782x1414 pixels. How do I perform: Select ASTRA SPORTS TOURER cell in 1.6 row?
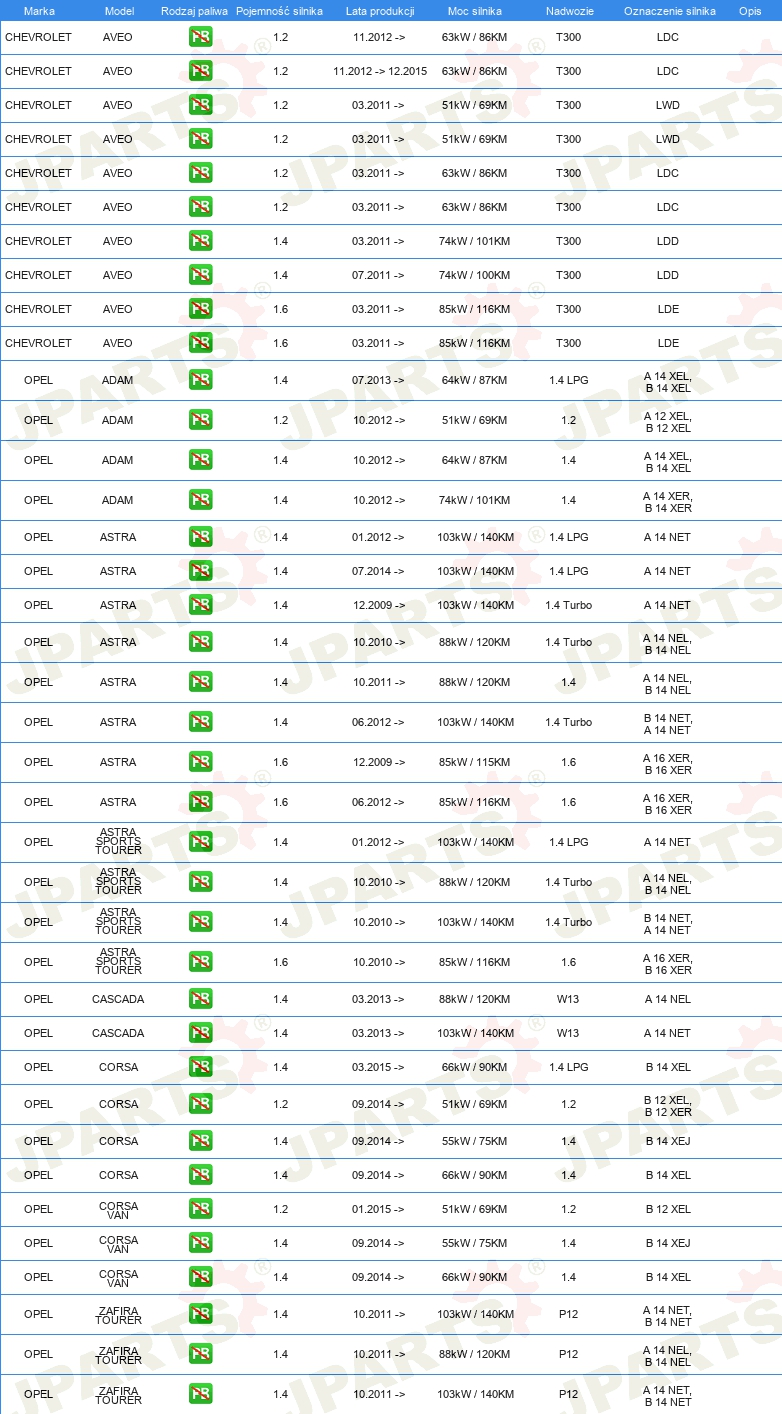tap(118, 962)
